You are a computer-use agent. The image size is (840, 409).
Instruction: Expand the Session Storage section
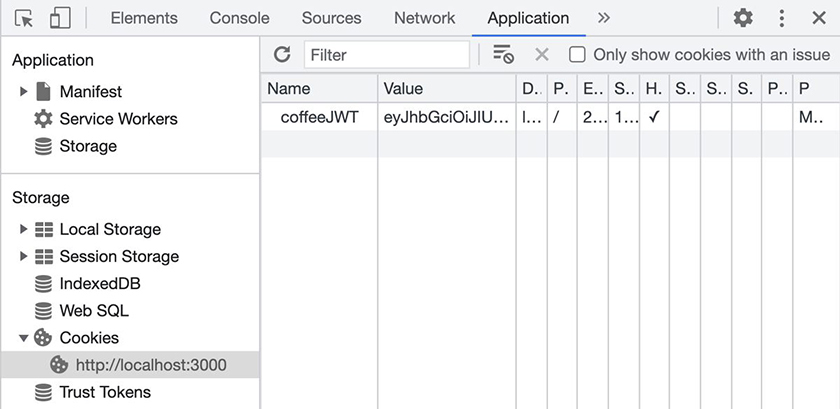(x=24, y=257)
